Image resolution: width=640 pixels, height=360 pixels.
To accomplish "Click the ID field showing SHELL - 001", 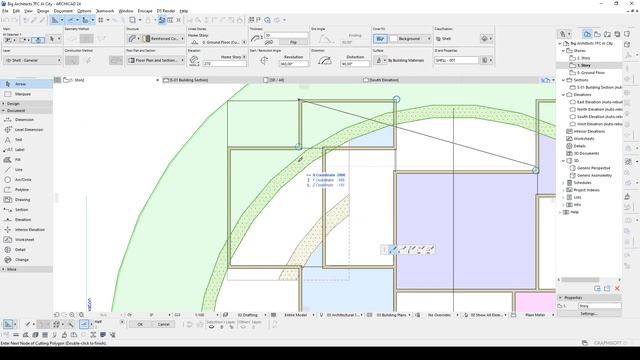I will 456,60.
